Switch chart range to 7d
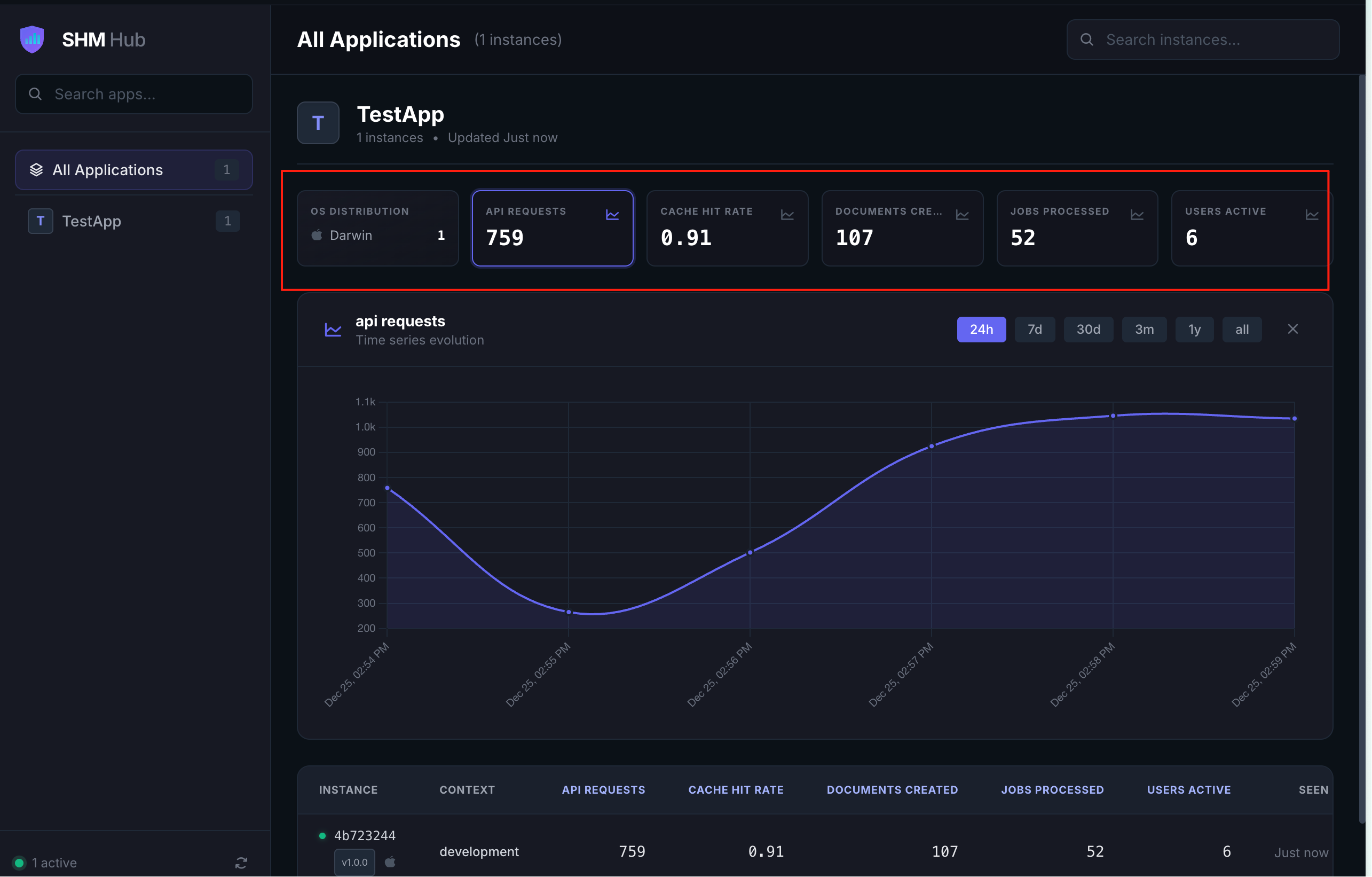 coord(1034,330)
